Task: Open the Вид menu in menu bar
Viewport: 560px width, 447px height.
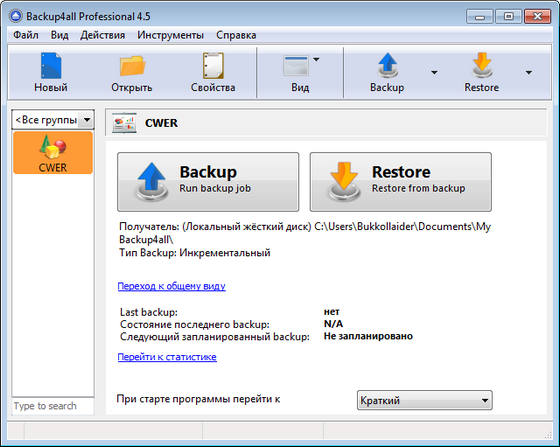Action: pyautogui.click(x=59, y=35)
